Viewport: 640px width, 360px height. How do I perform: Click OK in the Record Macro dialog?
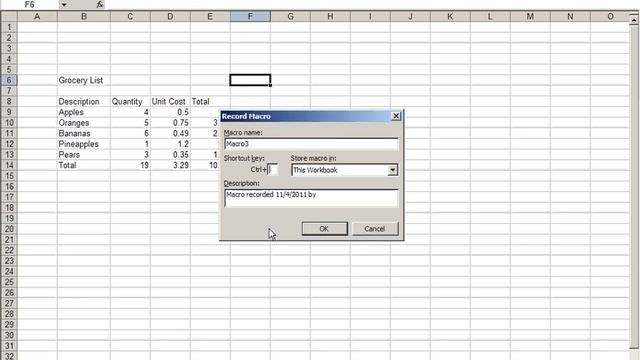[x=324, y=229]
